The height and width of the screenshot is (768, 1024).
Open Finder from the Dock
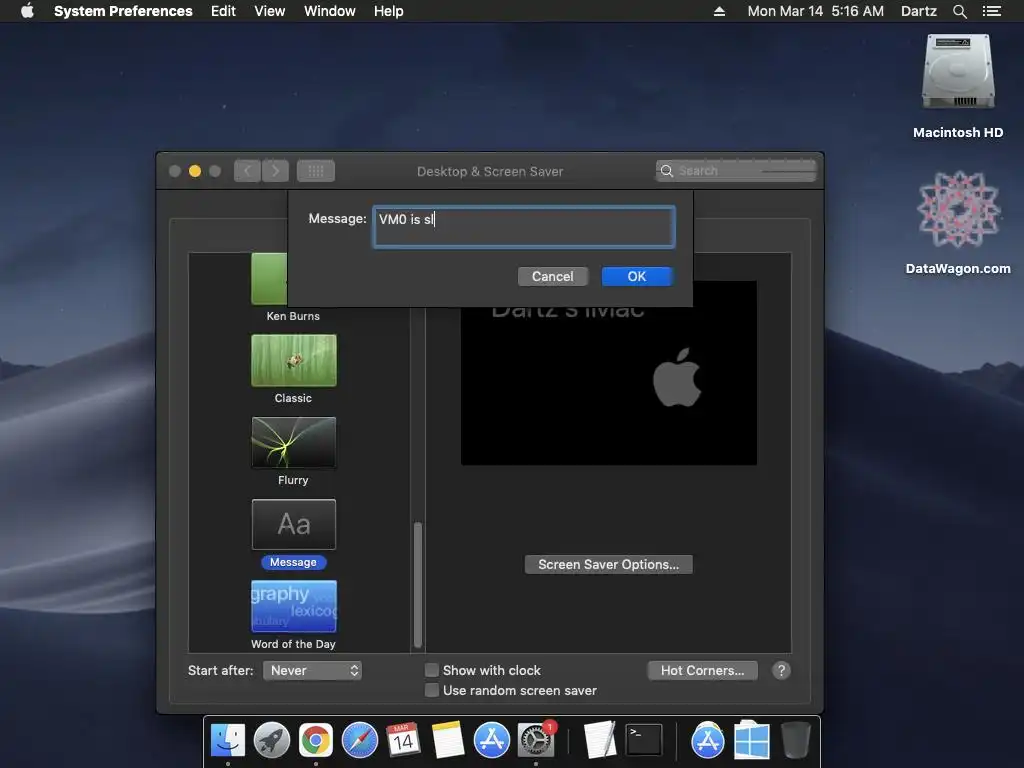coord(227,741)
